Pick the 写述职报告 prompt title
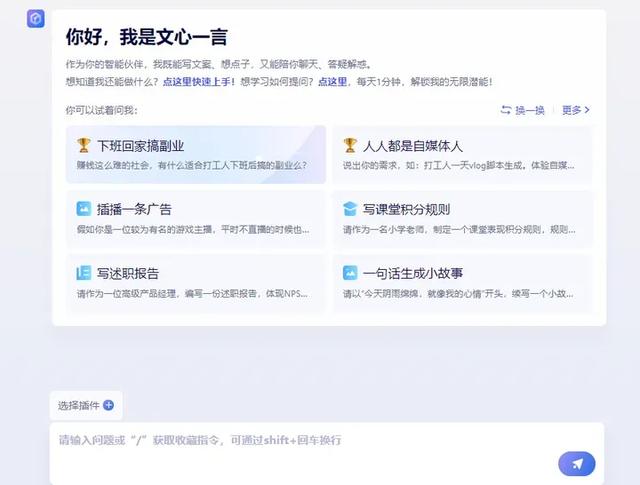 128,274
